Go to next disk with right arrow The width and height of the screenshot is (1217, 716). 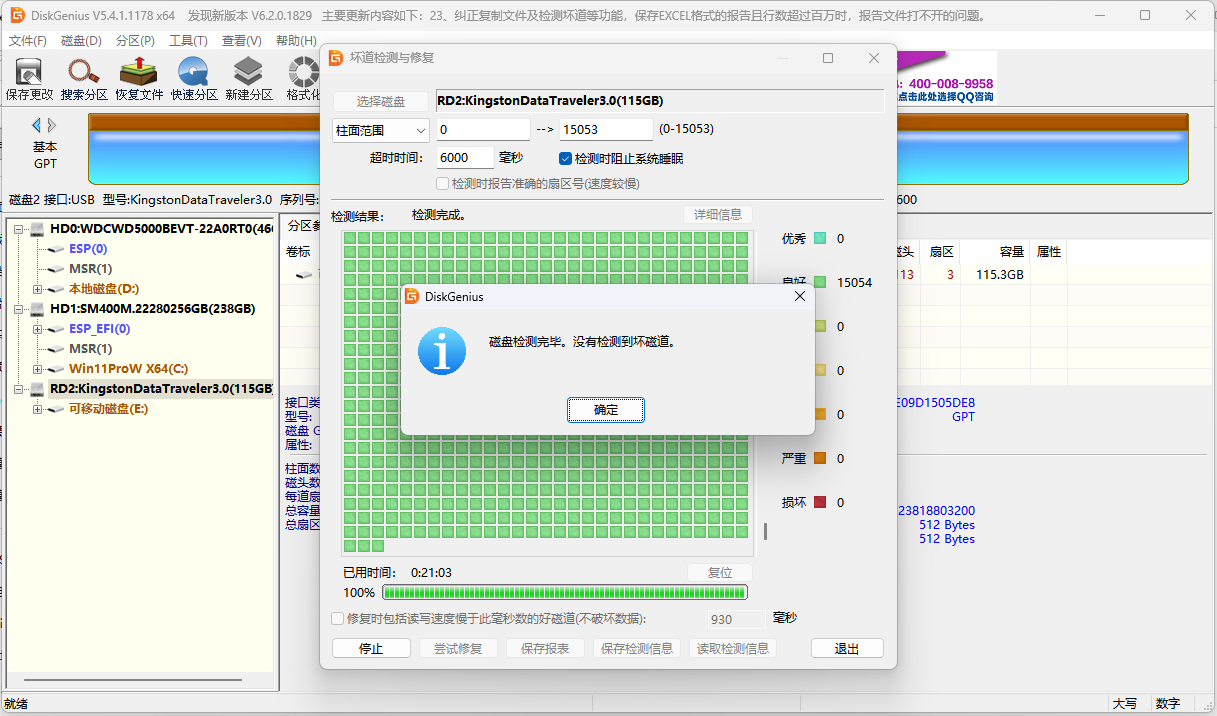click(52, 125)
